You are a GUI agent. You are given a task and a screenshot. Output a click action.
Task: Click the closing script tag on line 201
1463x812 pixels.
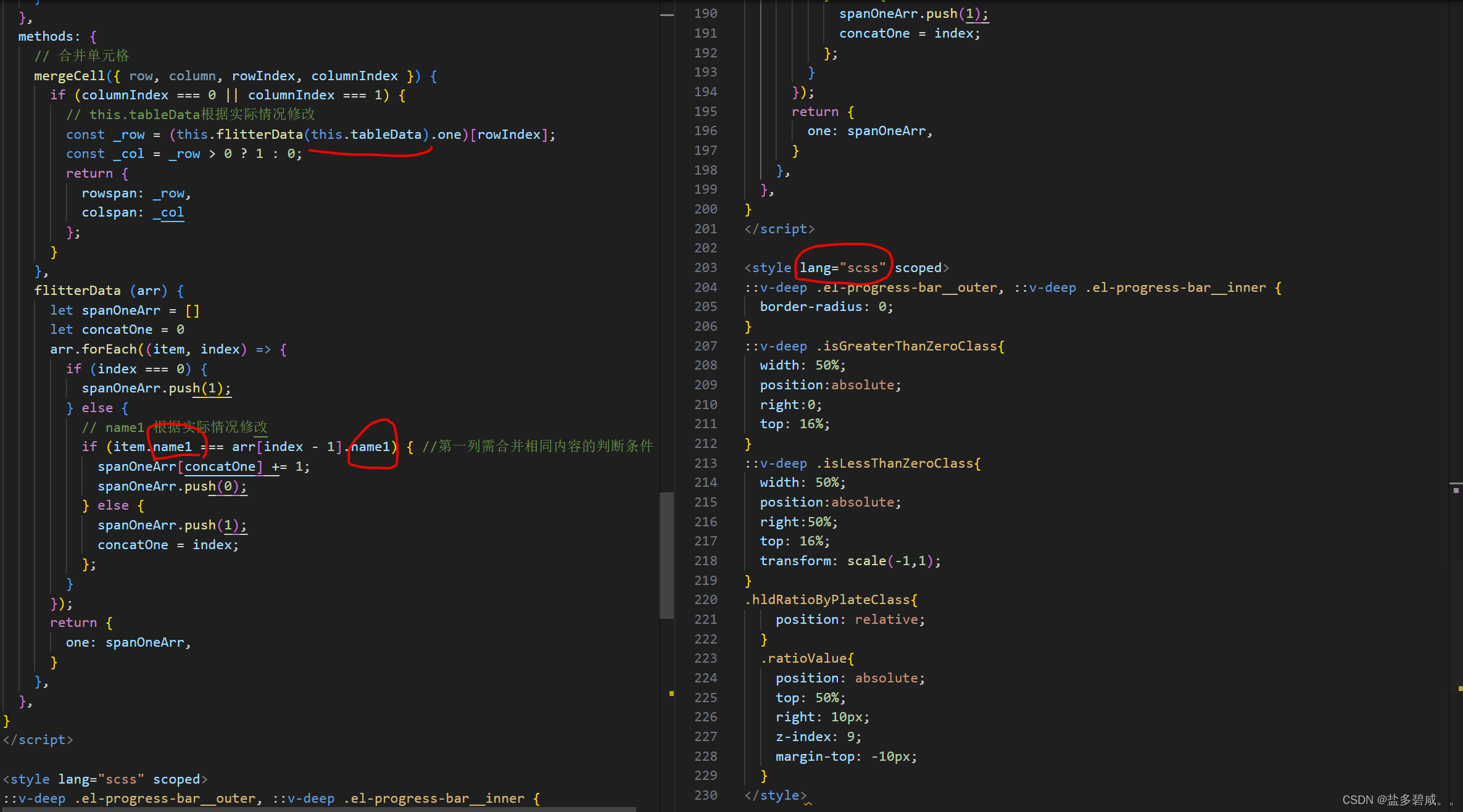click(x=779, y=229)
